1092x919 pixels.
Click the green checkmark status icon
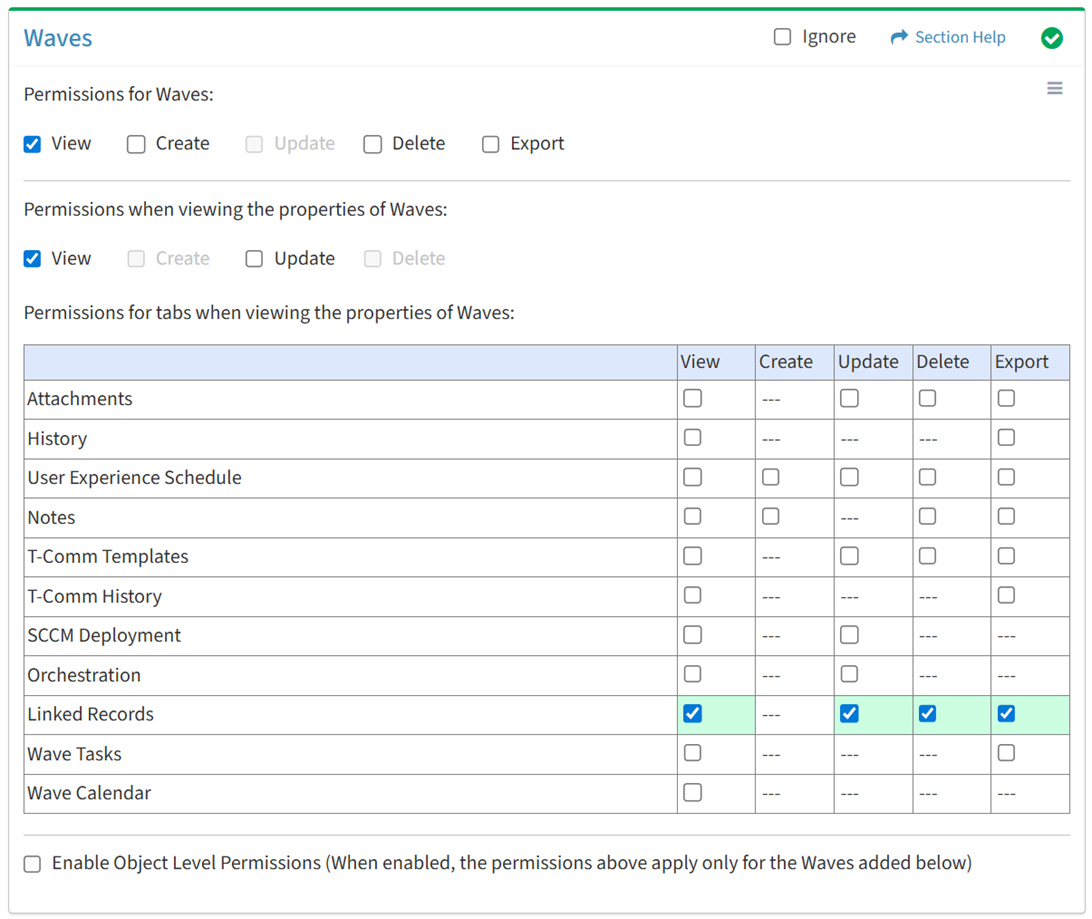point(1051,38)
